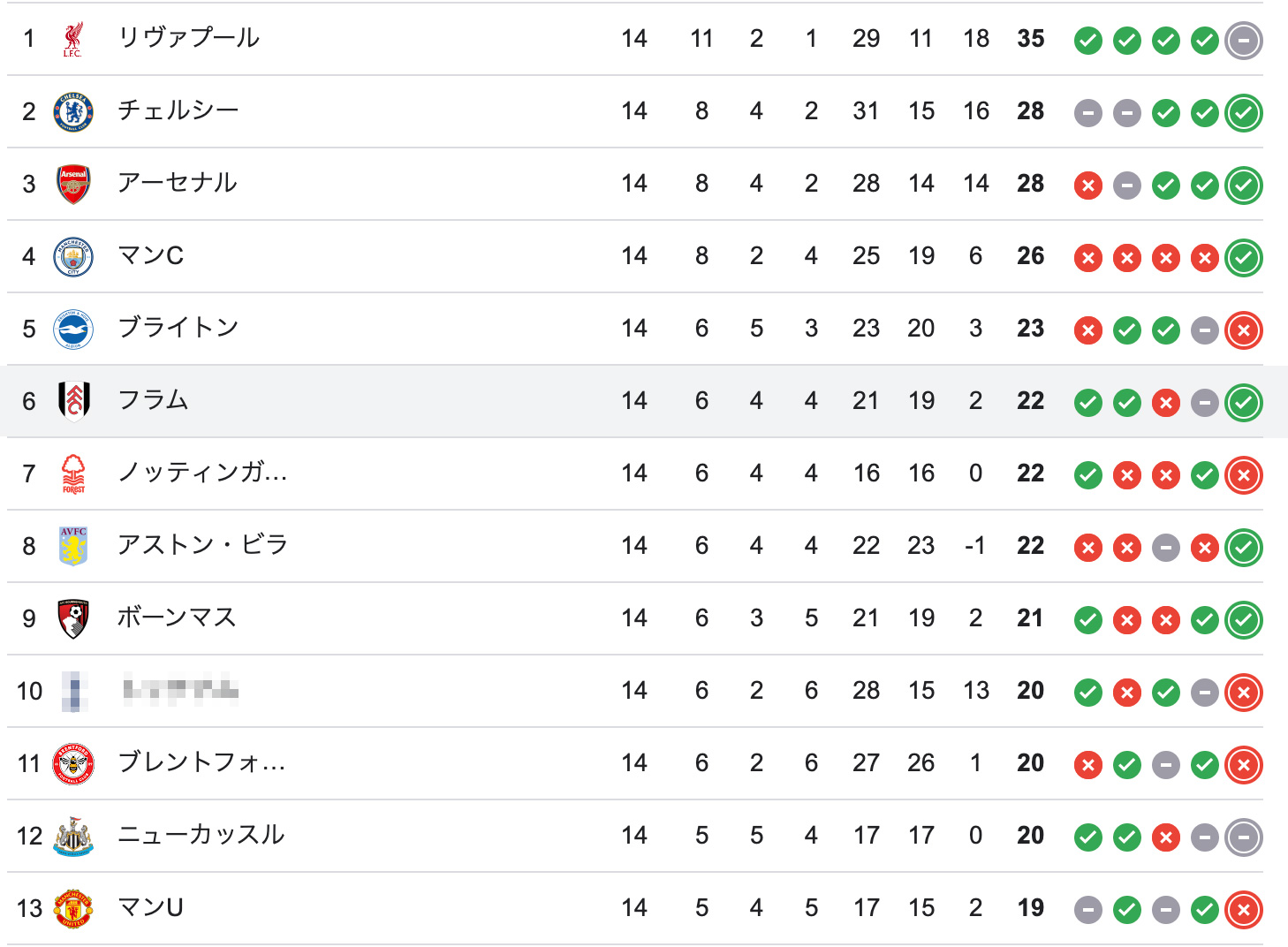Click the Liverpool club crest
This screenshot has height=947, width=1288.
click(73, 39)
